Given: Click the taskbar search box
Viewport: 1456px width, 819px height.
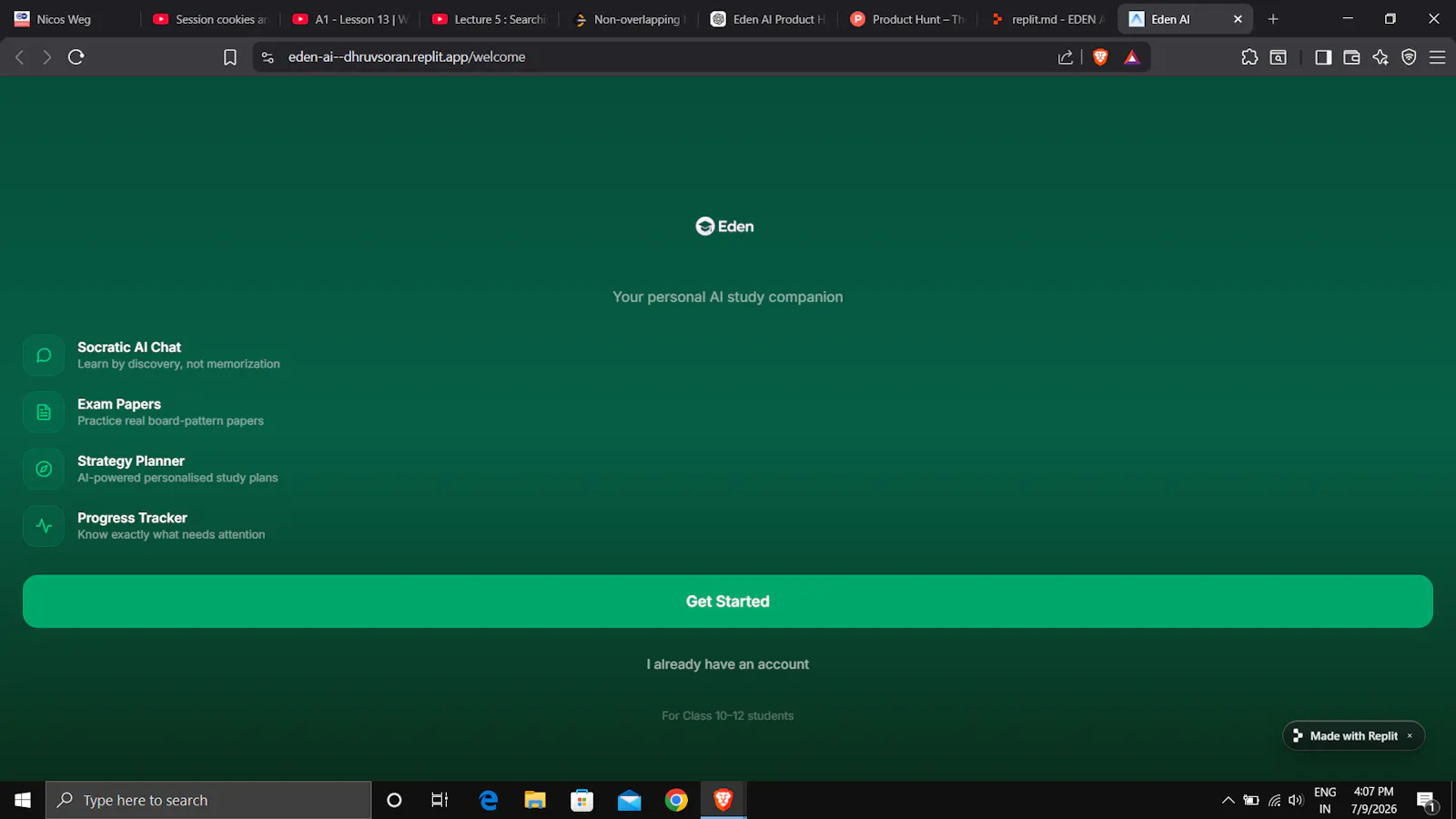Looking at the screenshot, I should click(208, 800).
